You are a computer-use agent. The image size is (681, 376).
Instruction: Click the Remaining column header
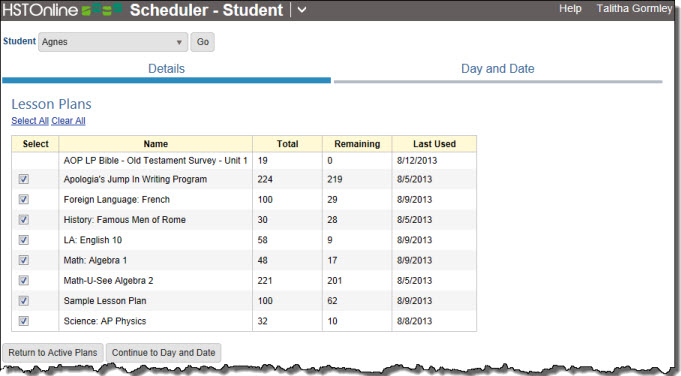[357, 144]
